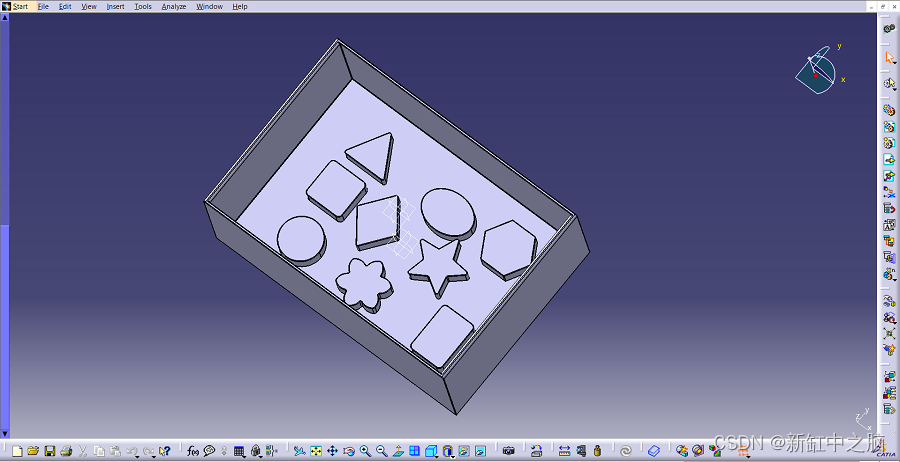
Task: Click the Normal View icon
Action: coord(398,451)
